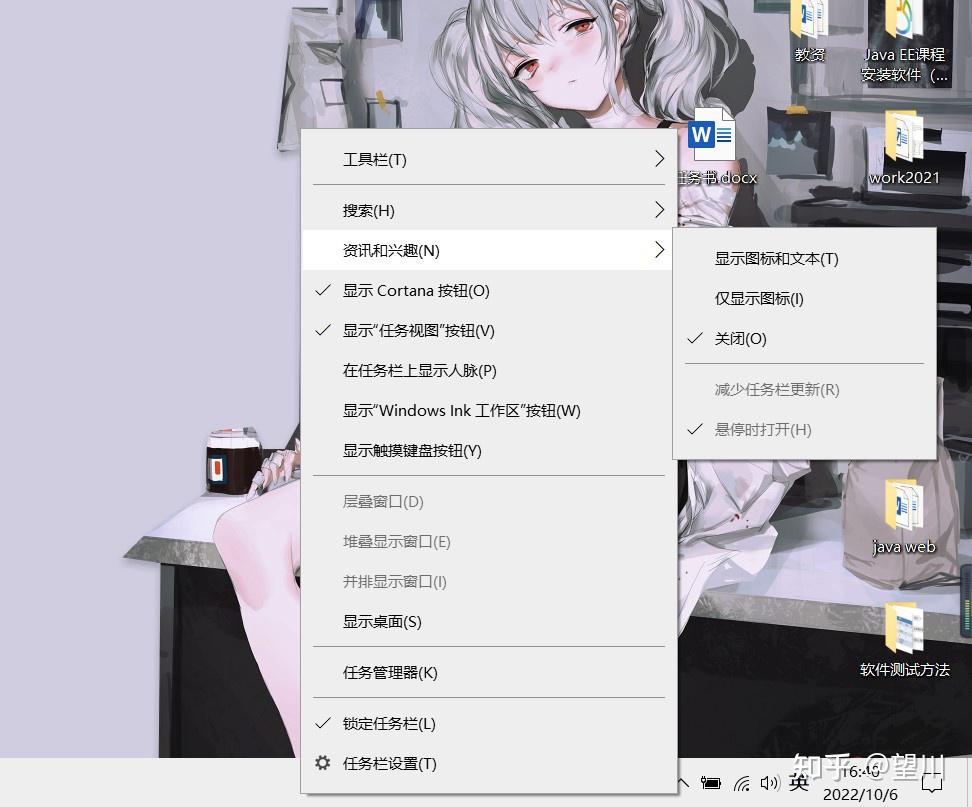This screenshot has height=807, width=972.
Task: Expand the 工具栏(T) submenu arrow
Action: point(660,159)
